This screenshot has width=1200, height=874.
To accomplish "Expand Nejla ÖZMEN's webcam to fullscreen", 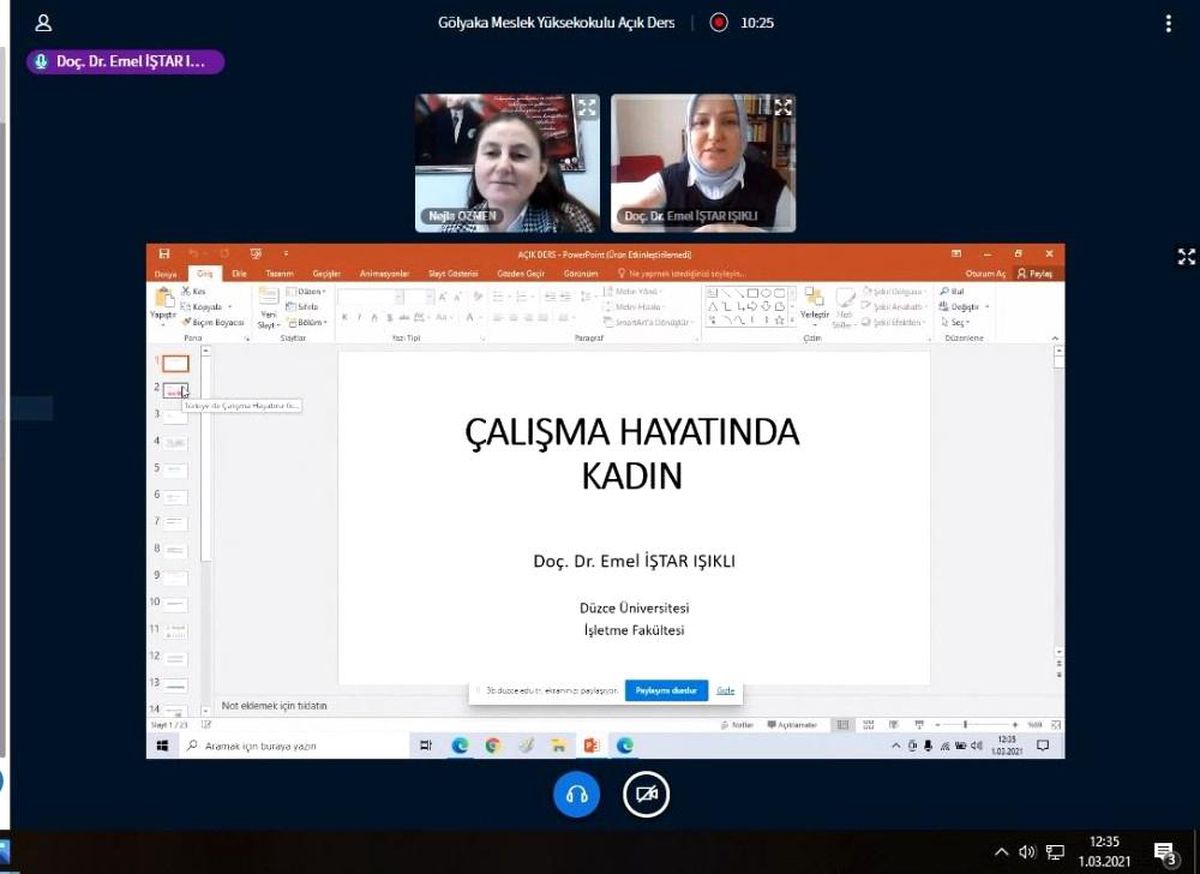I will point(586,107).
